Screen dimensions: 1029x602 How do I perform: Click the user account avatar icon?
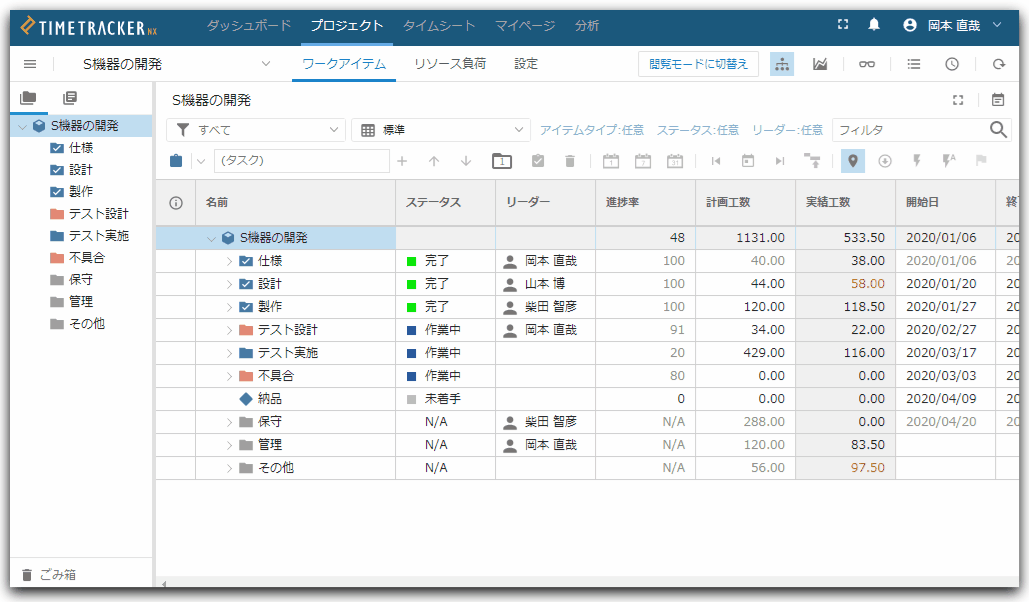click(x=910, y=25)
